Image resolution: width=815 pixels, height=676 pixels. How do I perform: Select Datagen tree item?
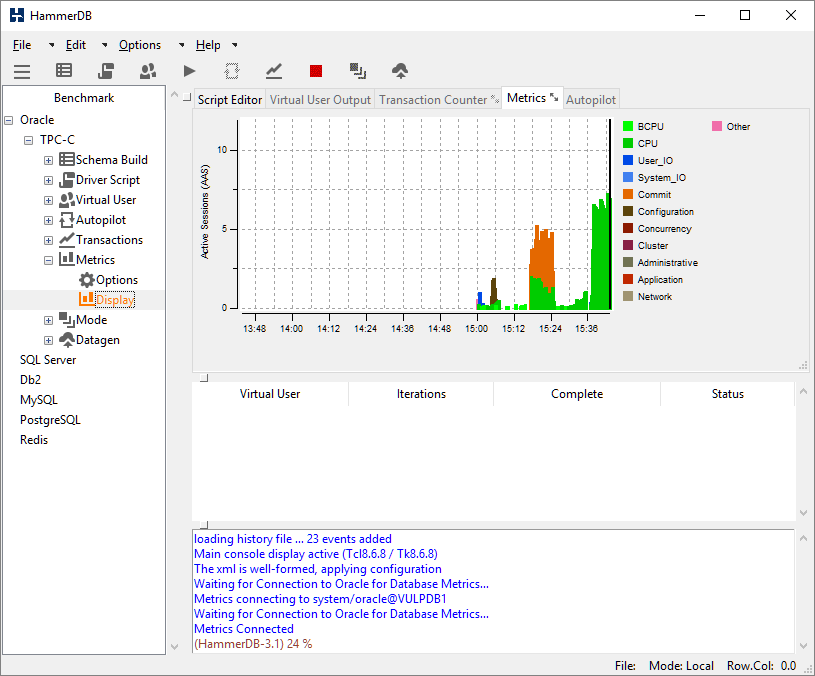98,340
